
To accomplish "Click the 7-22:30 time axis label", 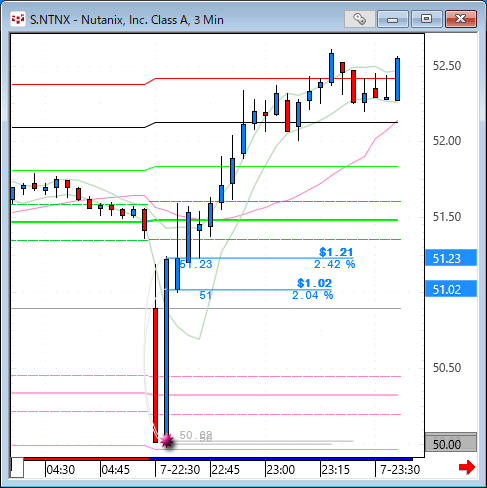I will 180,470.
